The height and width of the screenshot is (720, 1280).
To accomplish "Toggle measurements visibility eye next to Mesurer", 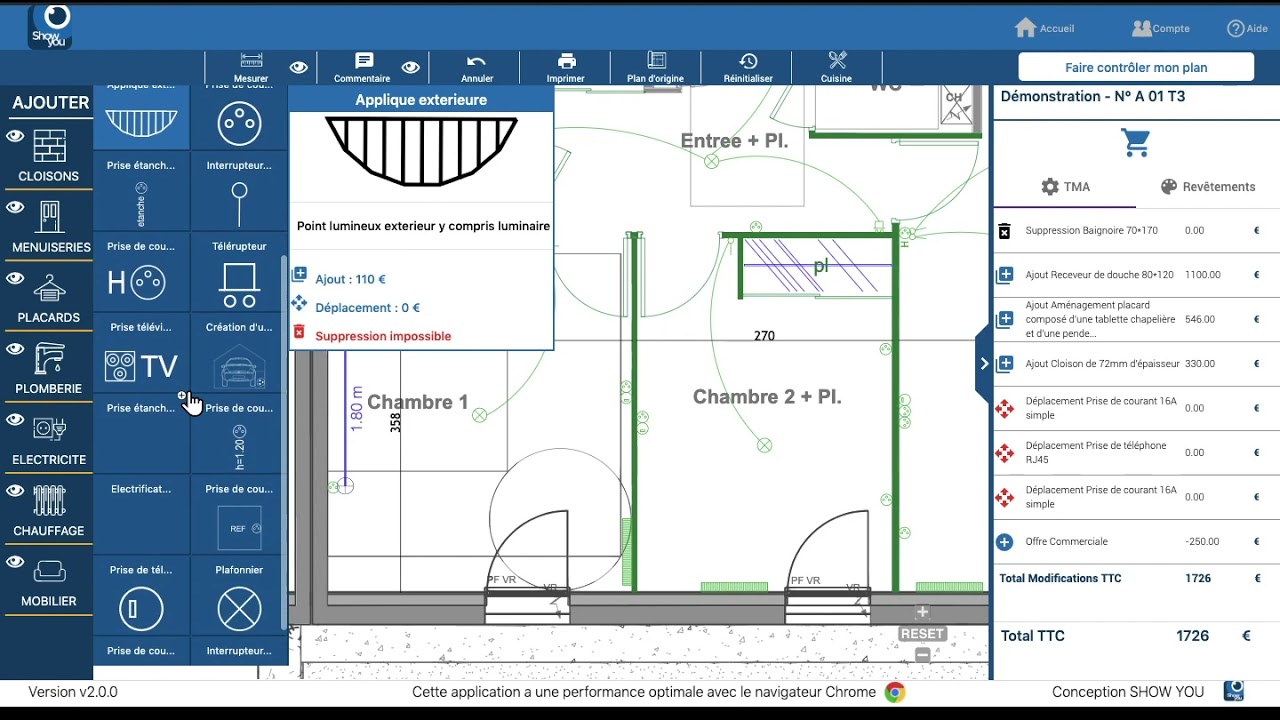I will tap(298, 67).
